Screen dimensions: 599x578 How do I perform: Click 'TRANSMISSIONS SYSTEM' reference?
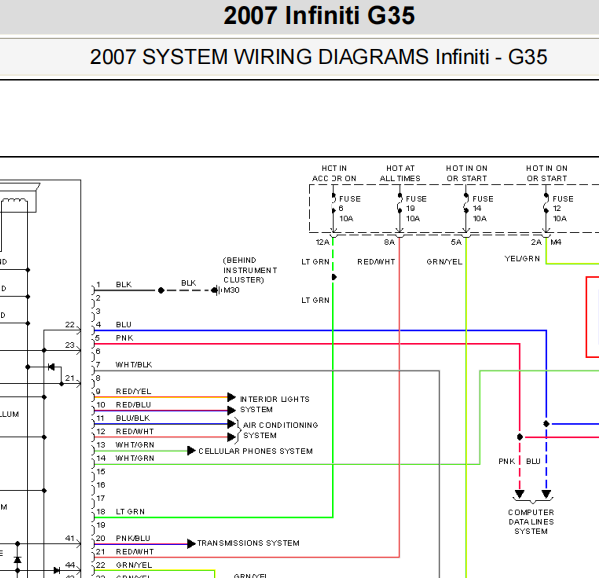click(248, 543)
